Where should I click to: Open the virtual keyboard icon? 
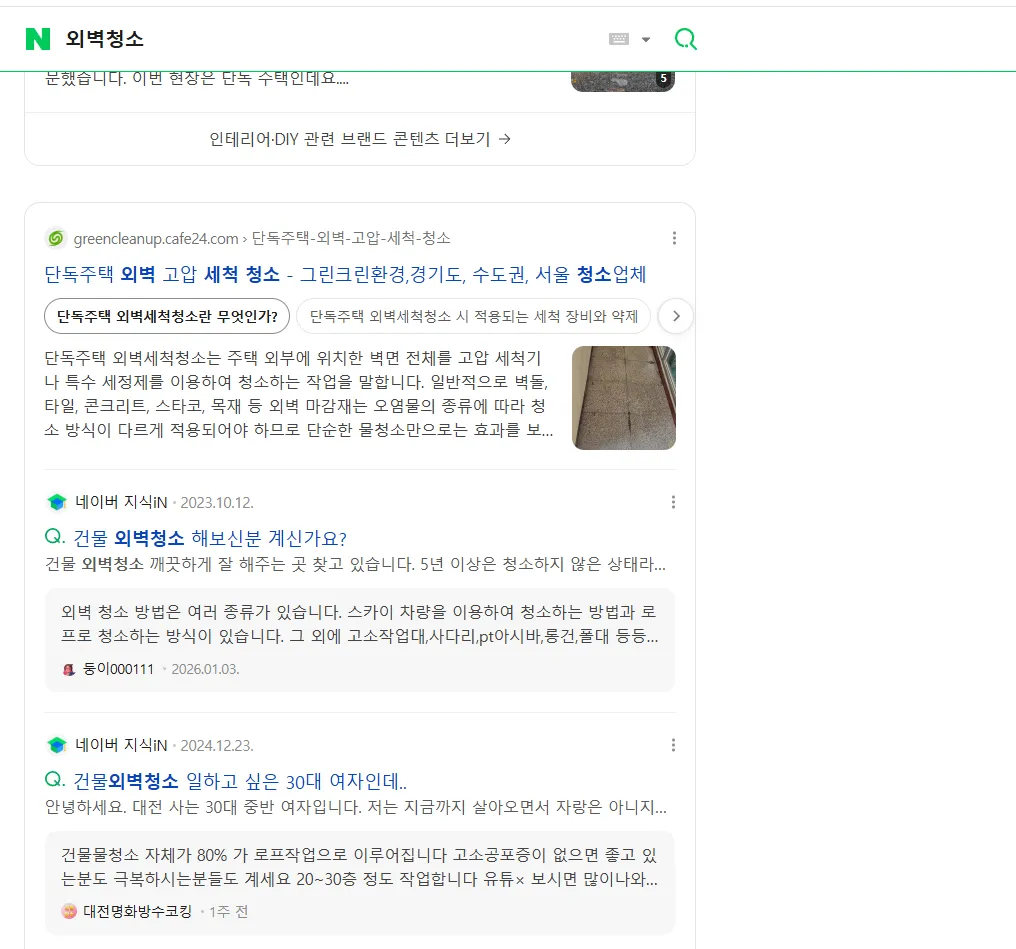point(619,39)
